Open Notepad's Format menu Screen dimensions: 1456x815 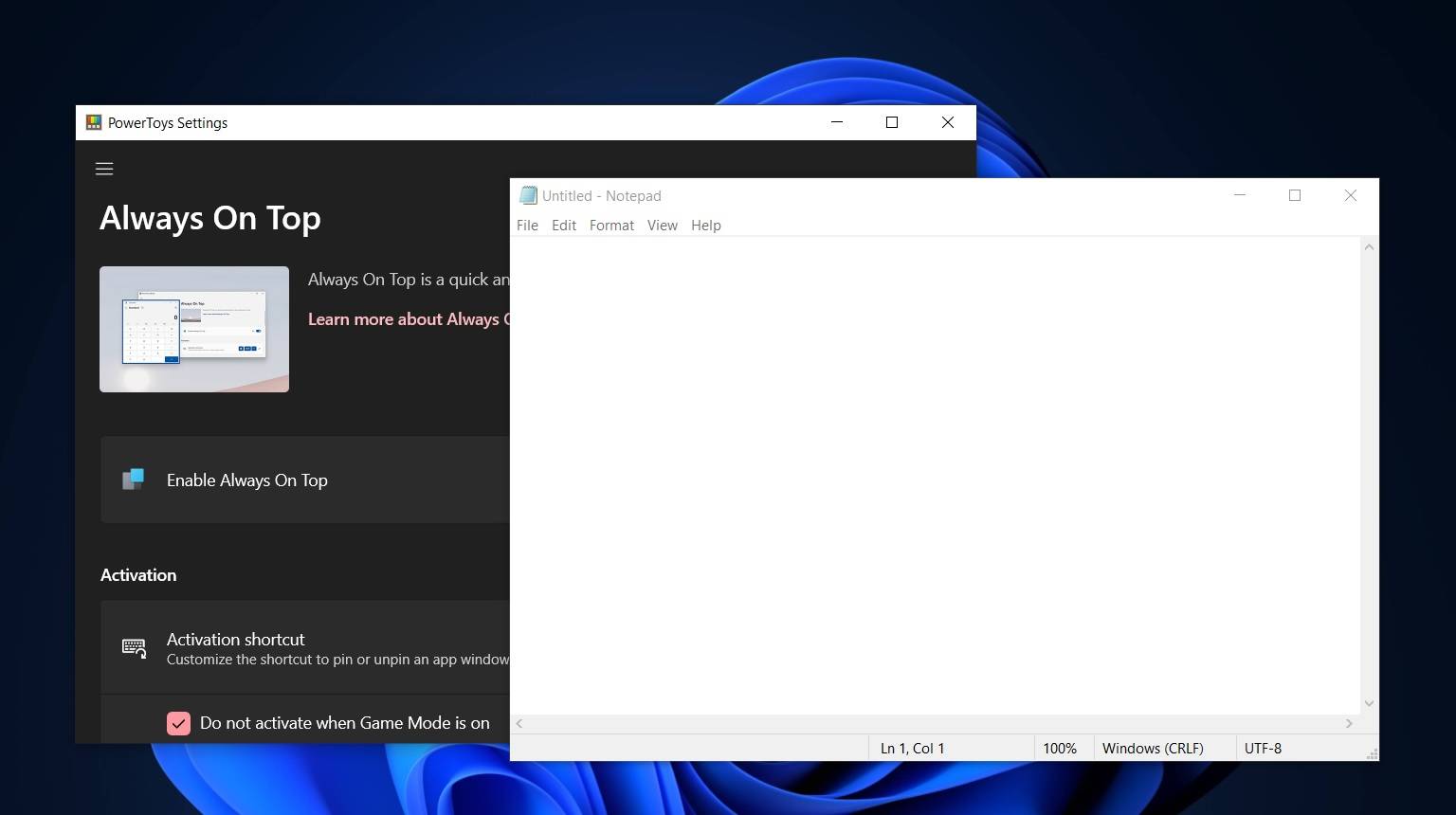tap(611, 225)
